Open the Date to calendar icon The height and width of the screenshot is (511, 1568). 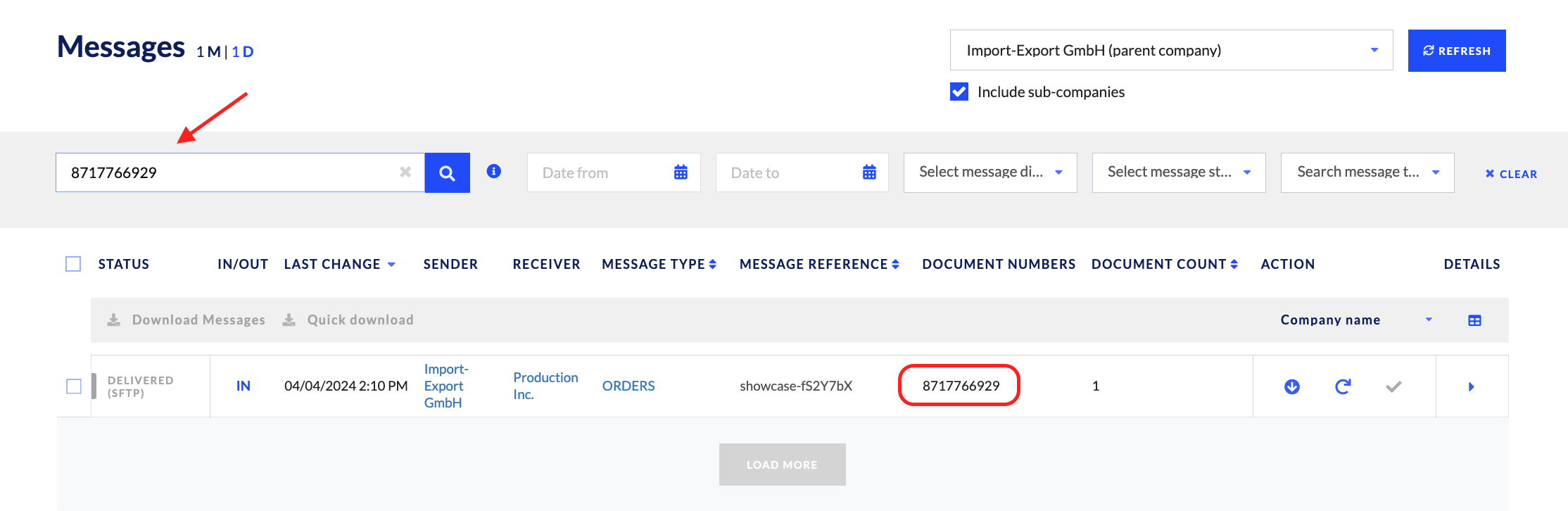point(869,172)
